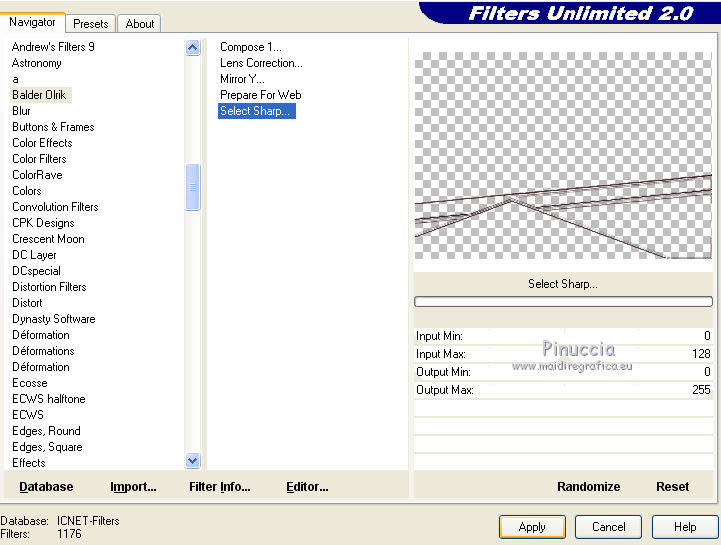This screenshot has height=545, width=721.
Task: Select the Color Filters category
Action: coord(40,159)
